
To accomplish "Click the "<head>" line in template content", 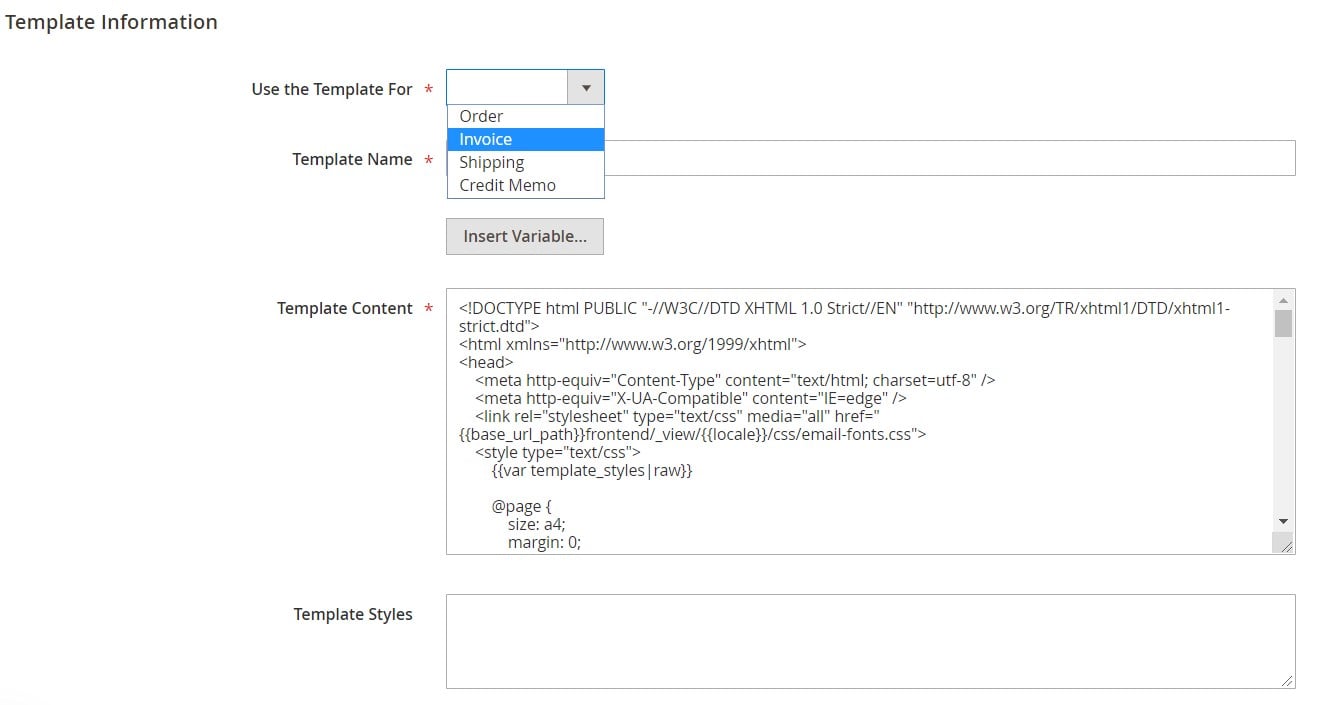I will [486, 362].
